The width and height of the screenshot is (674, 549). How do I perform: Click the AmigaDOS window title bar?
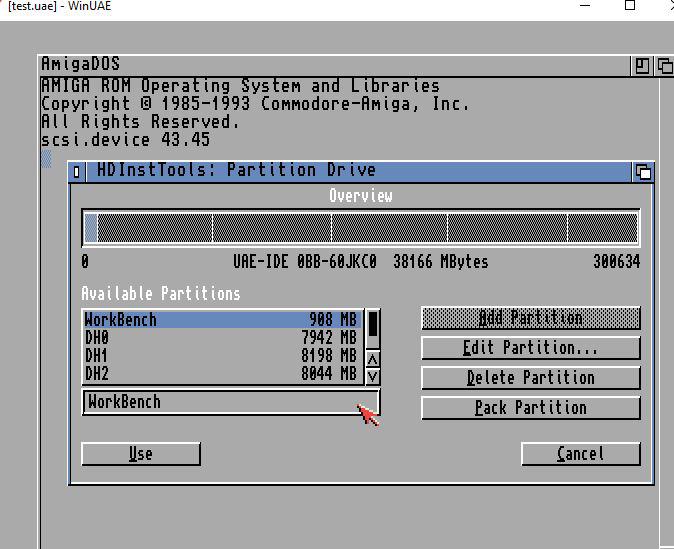coord(333,64)
